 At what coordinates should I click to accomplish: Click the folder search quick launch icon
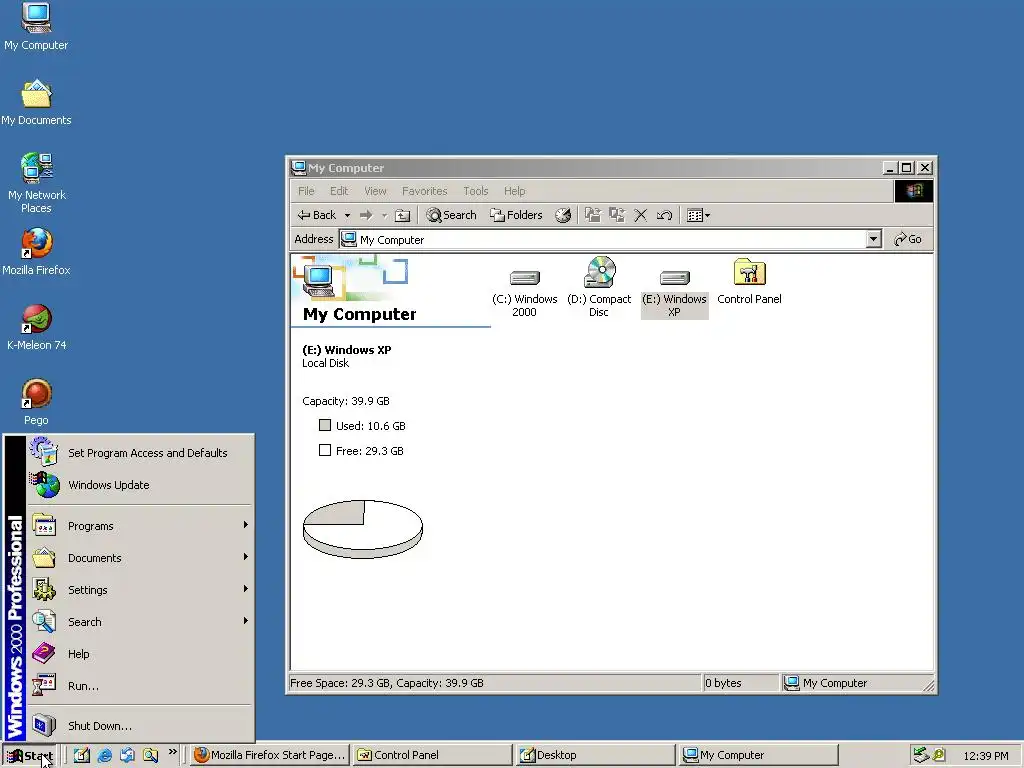(150, 755)
